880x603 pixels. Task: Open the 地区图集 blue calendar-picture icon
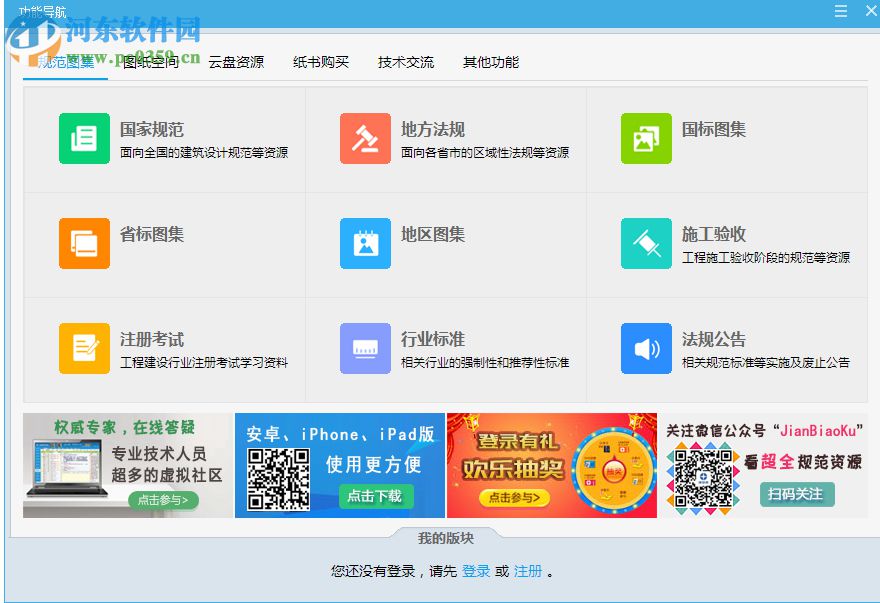tap(365, 243)
